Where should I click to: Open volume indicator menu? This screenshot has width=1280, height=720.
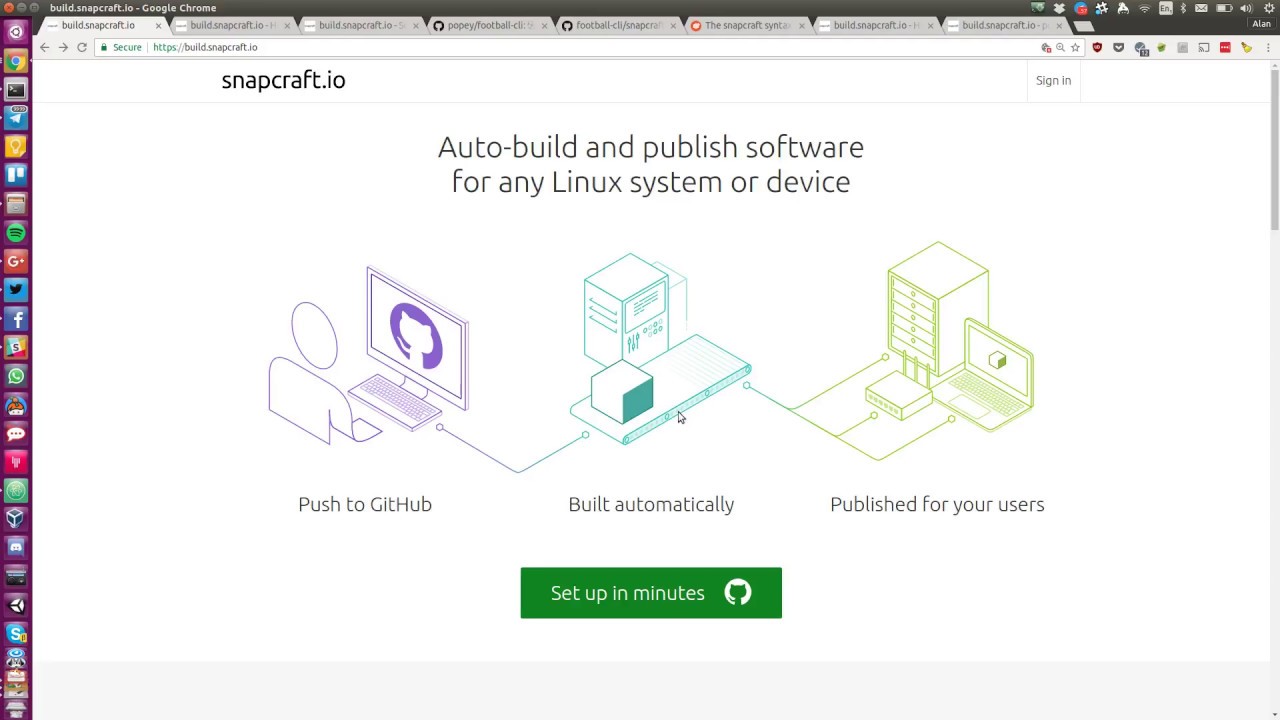click(x=1246, y=8)
